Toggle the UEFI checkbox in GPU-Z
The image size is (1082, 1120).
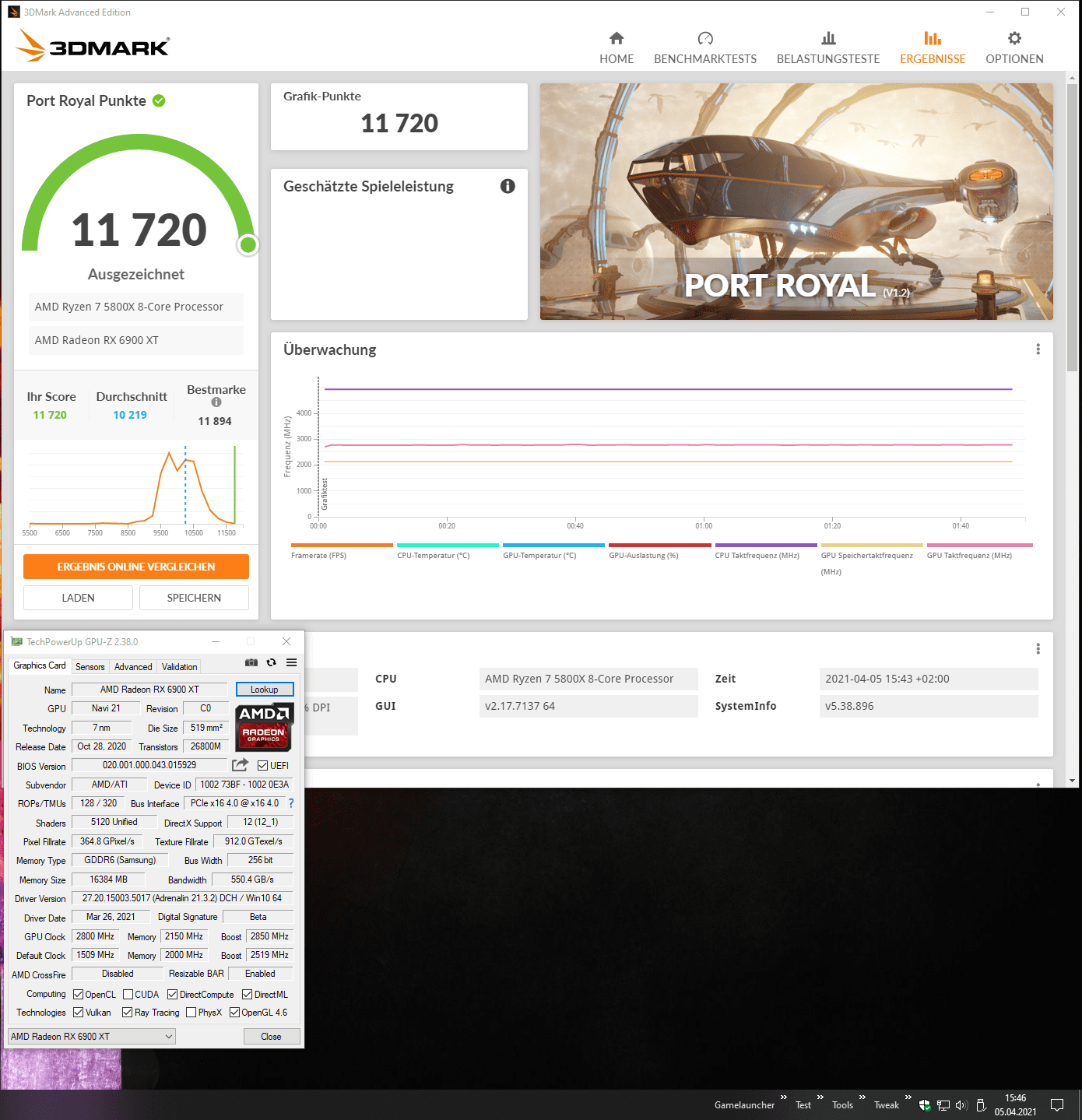tap(263, 766)
